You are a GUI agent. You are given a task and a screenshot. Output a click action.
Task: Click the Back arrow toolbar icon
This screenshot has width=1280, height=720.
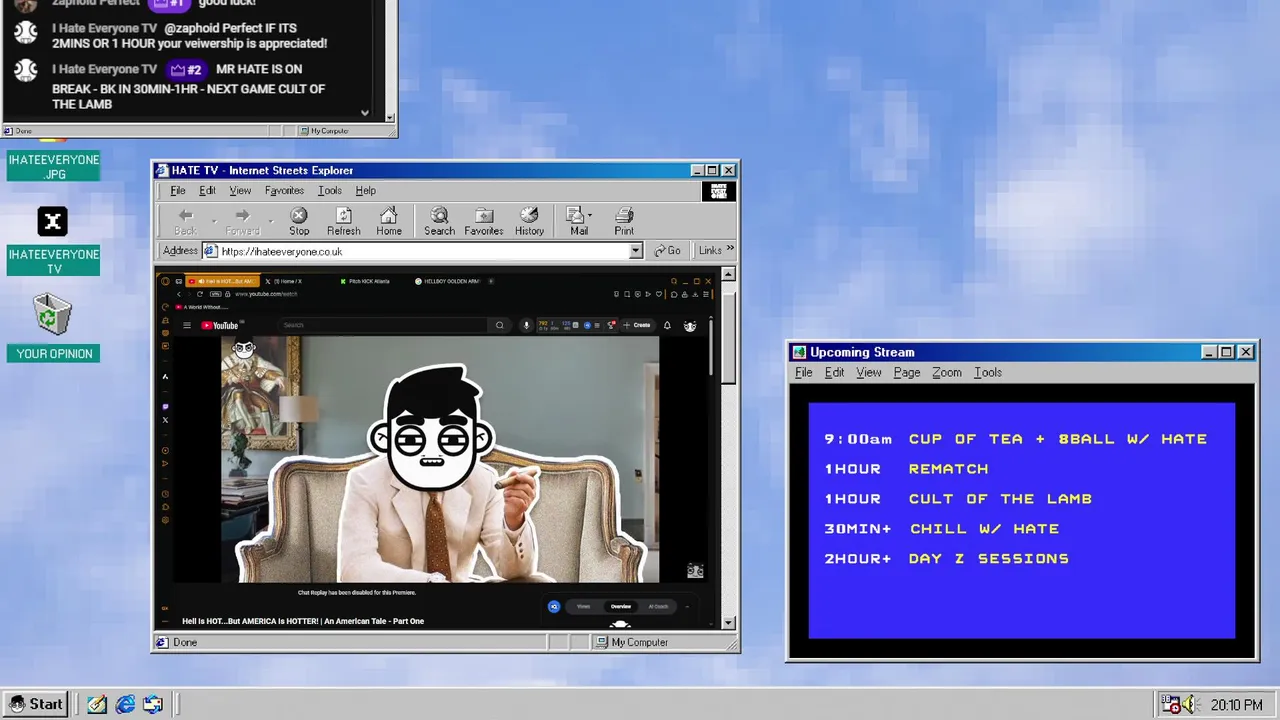coord(185,221)
